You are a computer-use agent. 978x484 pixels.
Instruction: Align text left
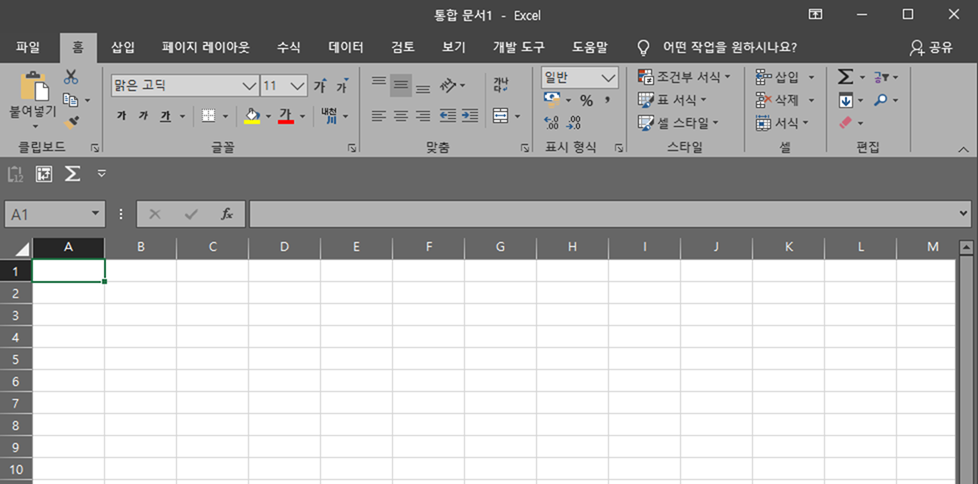tap(379, 116)
